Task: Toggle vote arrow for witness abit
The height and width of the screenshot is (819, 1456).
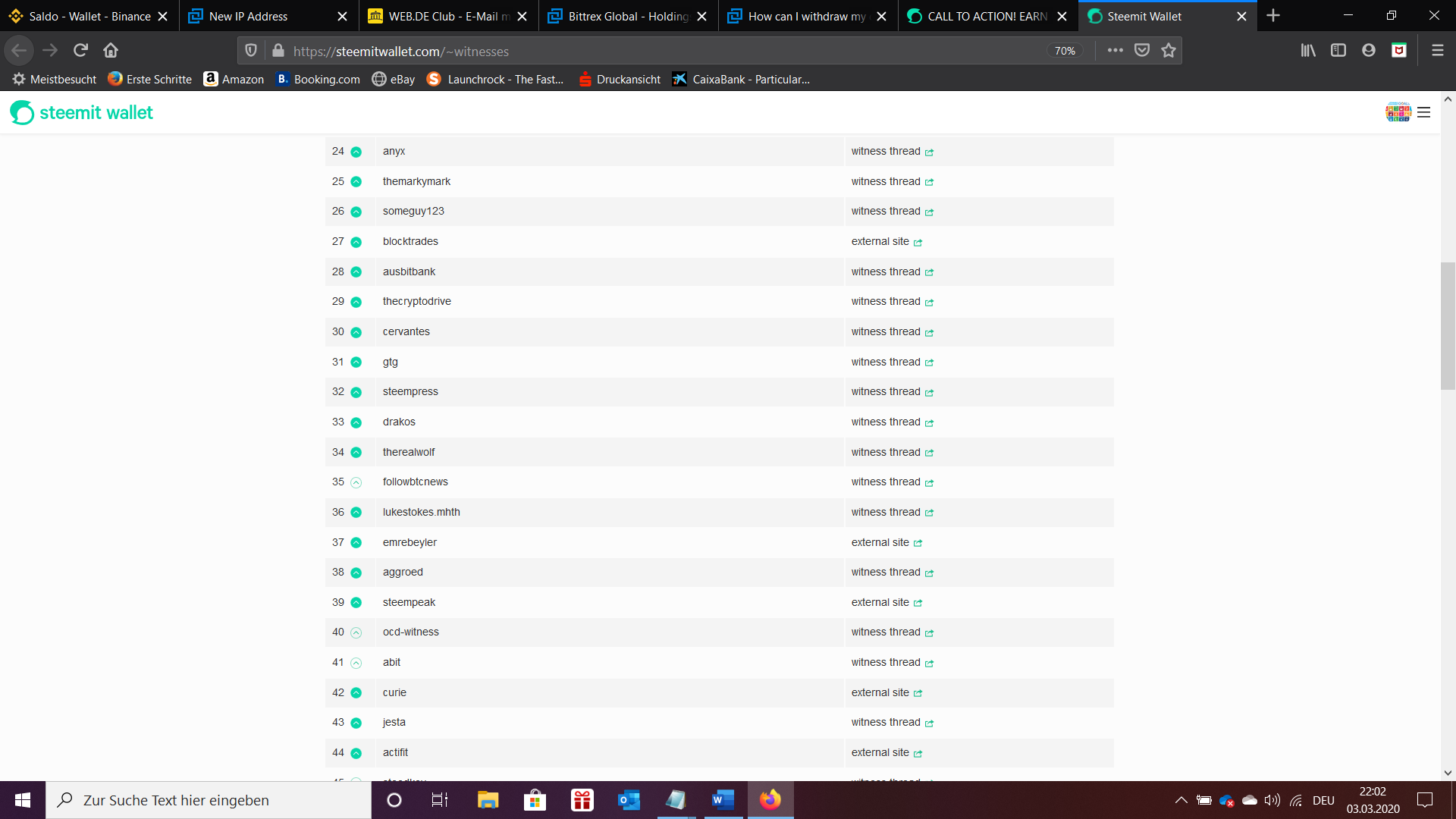Action: click(356, 663)
